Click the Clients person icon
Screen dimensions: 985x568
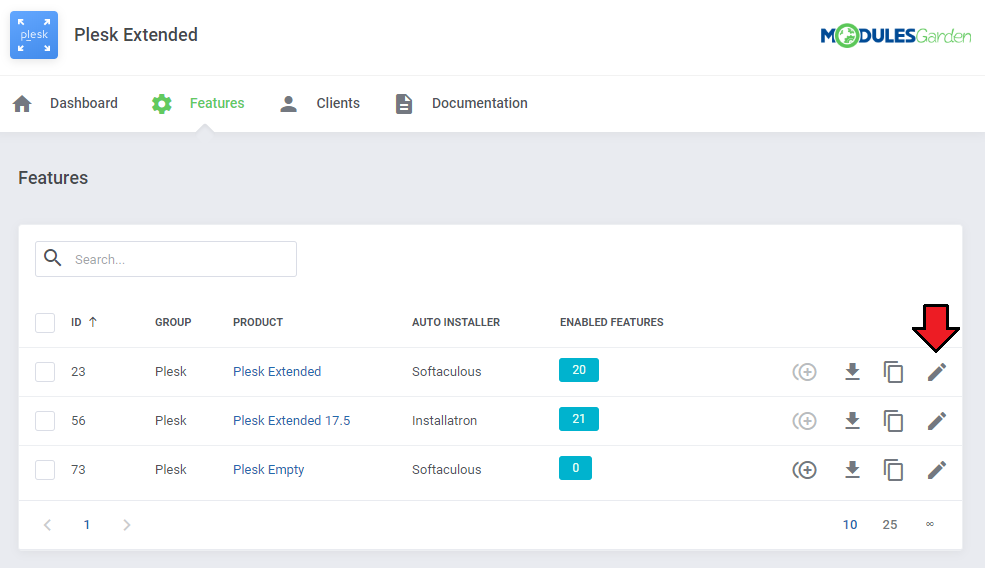[x=288, y=104]
